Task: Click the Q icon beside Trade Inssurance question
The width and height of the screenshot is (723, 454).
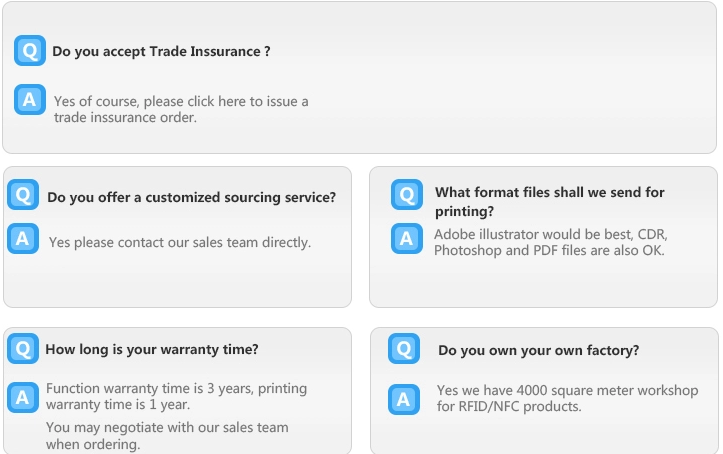Action: pos(30,50)
